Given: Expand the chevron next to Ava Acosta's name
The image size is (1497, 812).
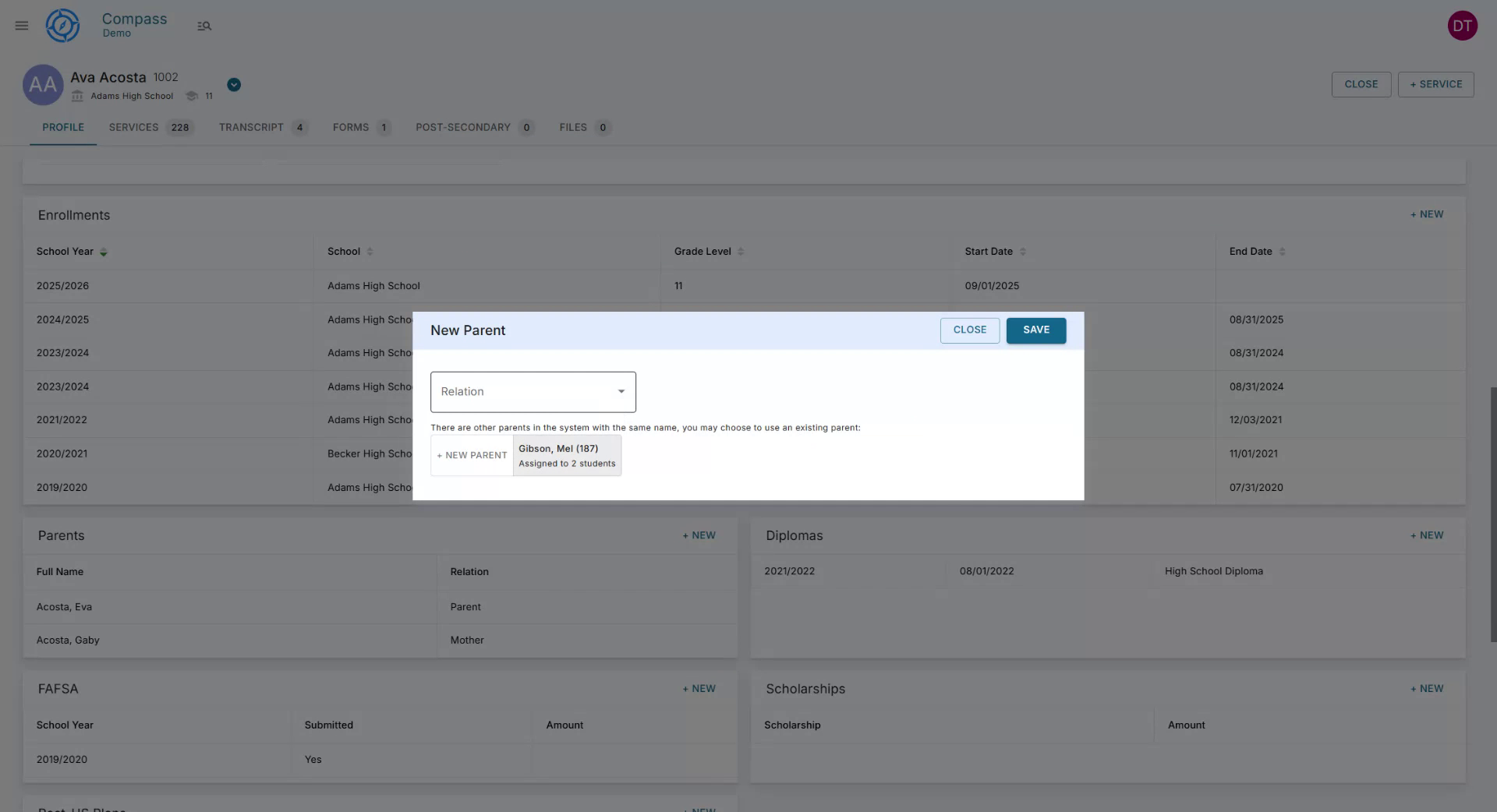Looking at the screenshot, I should tap(233, 84).
